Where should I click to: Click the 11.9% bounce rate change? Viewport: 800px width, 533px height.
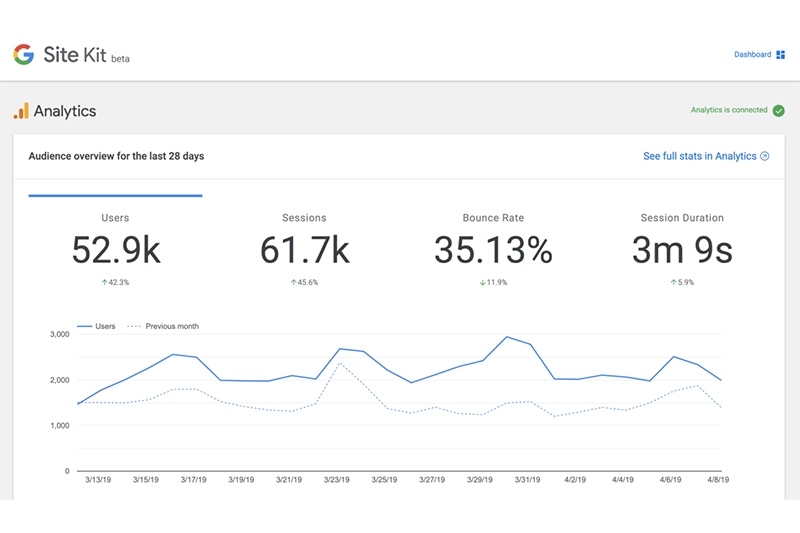coord(493,282)
